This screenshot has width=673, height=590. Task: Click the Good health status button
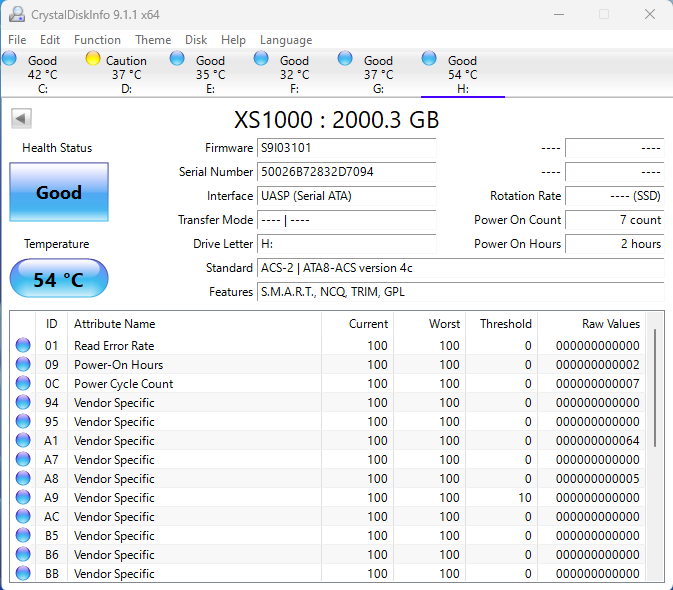click(59, 193)
